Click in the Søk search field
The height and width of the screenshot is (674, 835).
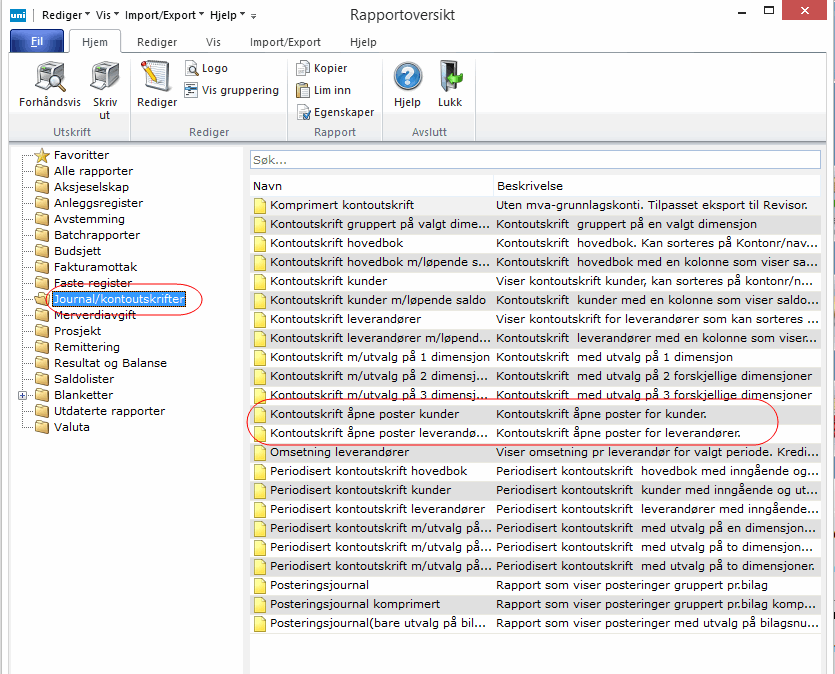tap(535, 160)
